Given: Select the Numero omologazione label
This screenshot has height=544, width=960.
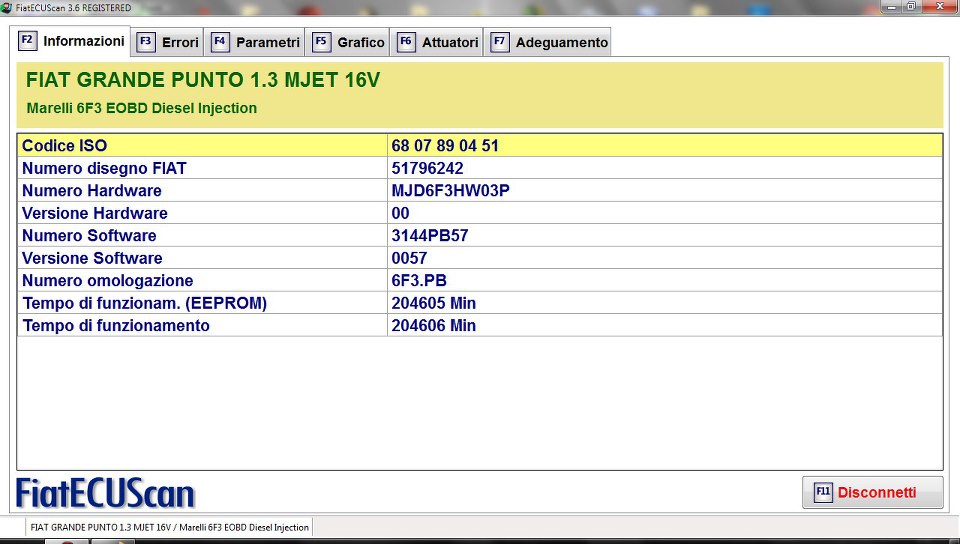Looking at the screenshot, I should pyautogui.click(x=108, y=281).
